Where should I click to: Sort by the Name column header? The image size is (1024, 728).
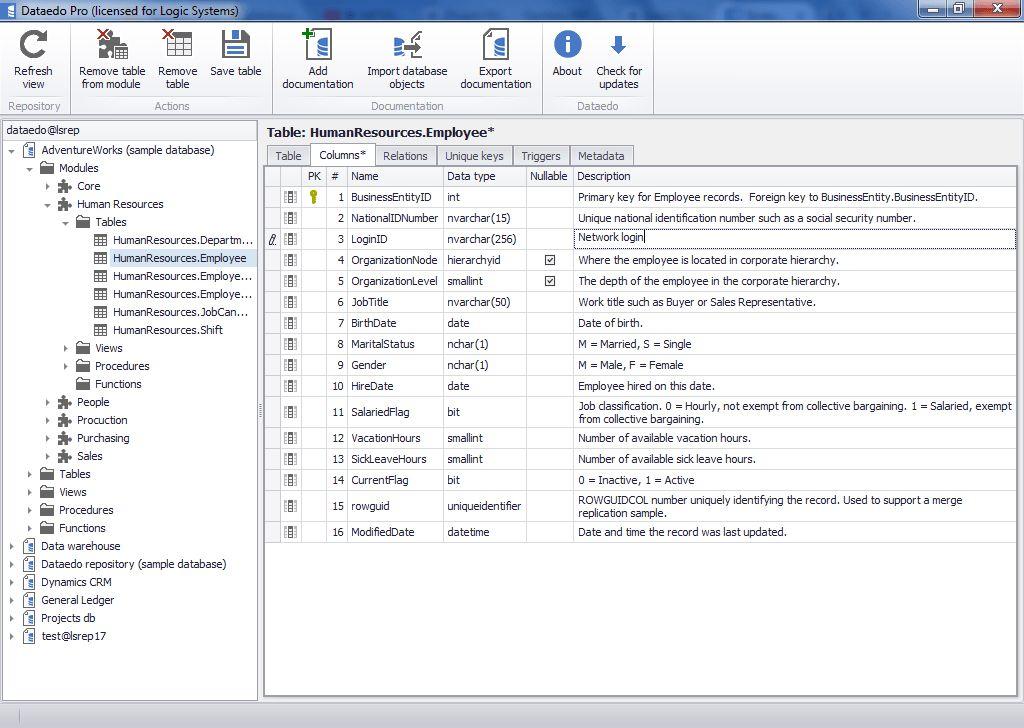click(394, 176)
